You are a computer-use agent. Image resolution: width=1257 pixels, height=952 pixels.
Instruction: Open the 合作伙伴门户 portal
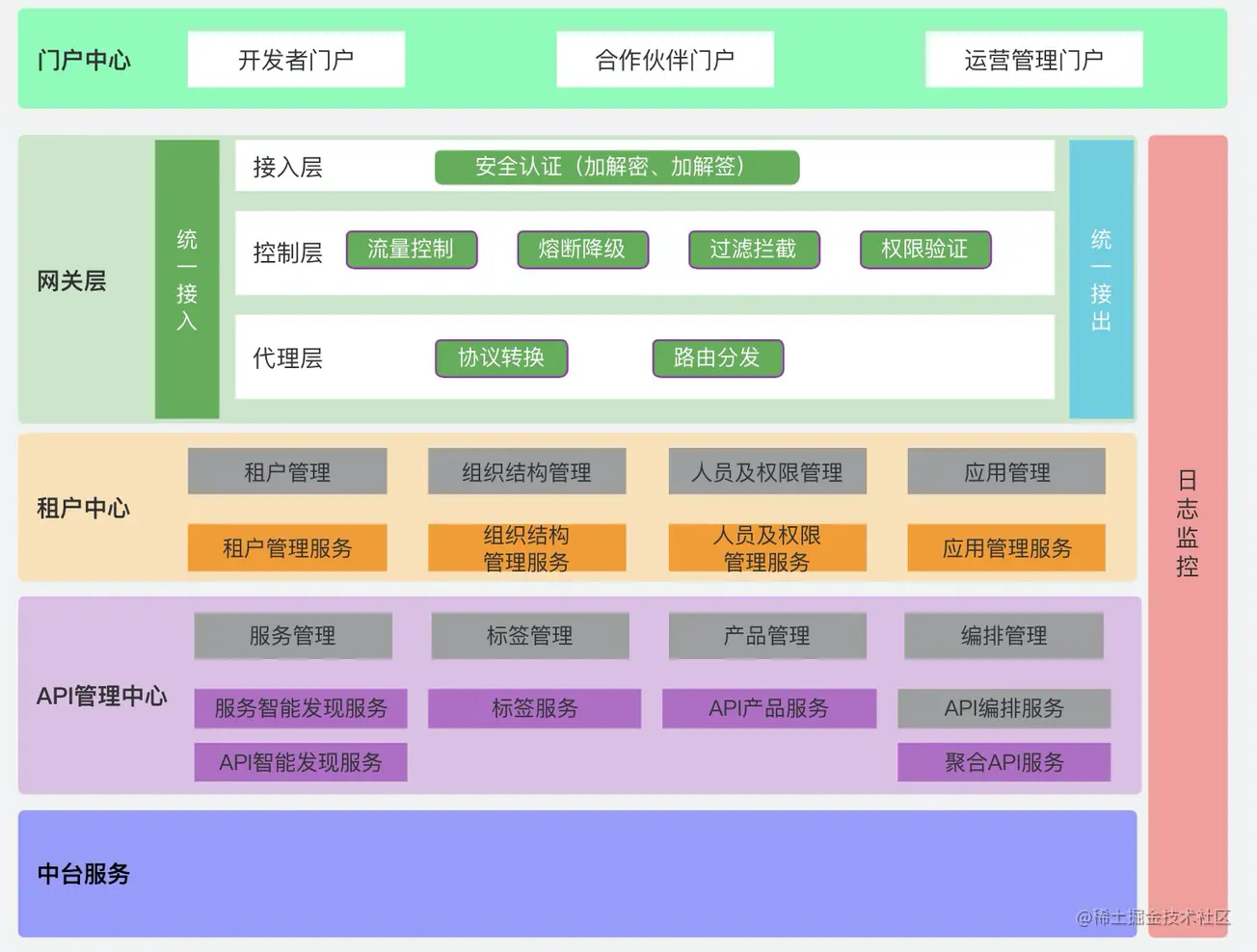pos(664,59)
